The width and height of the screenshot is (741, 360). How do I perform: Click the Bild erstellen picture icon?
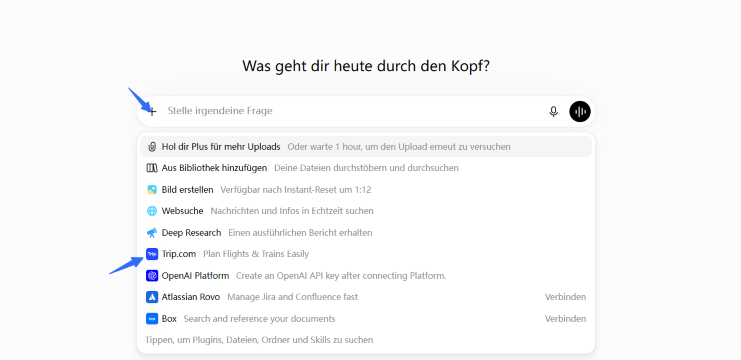tap(152, 190)
